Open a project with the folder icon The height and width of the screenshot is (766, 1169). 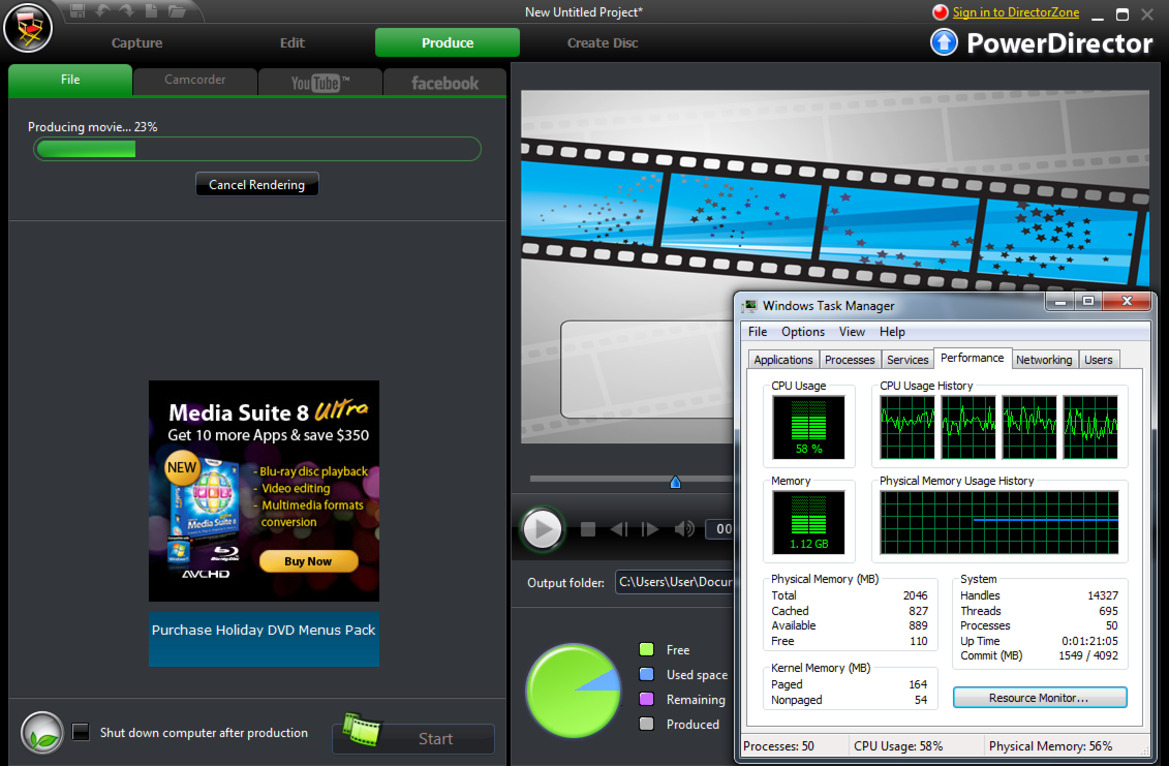177,10
